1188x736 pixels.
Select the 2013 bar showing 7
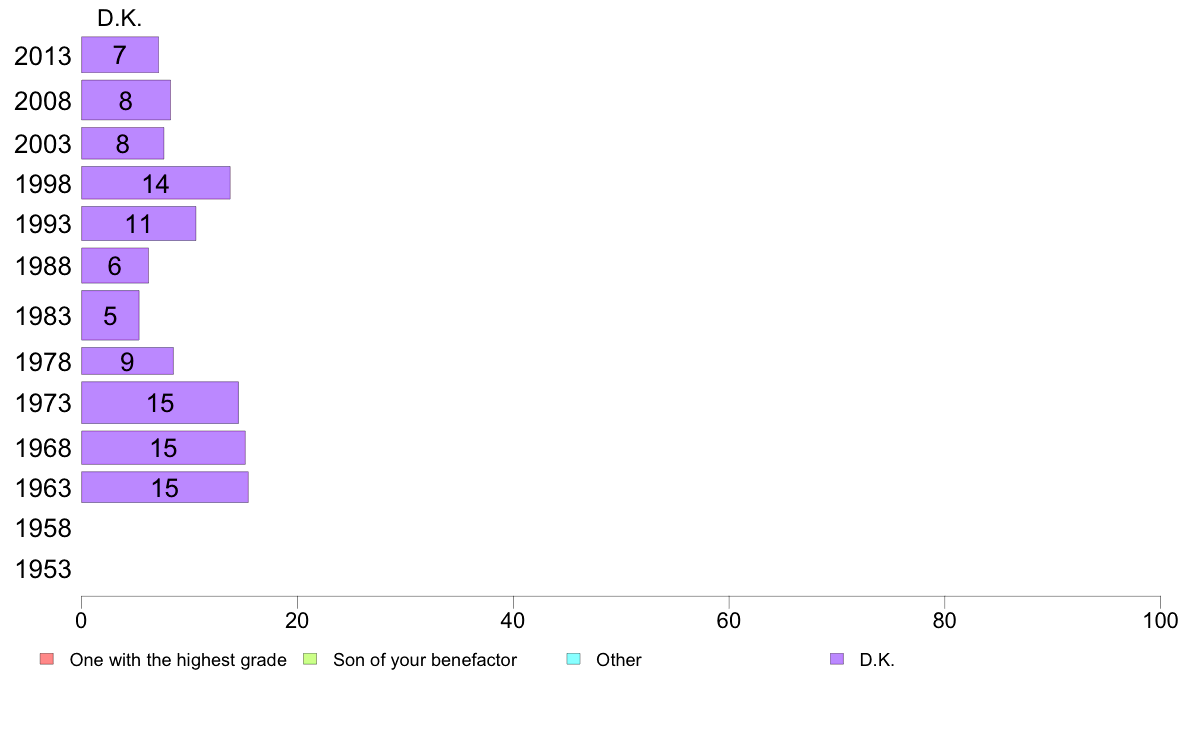tap(120, 55)
